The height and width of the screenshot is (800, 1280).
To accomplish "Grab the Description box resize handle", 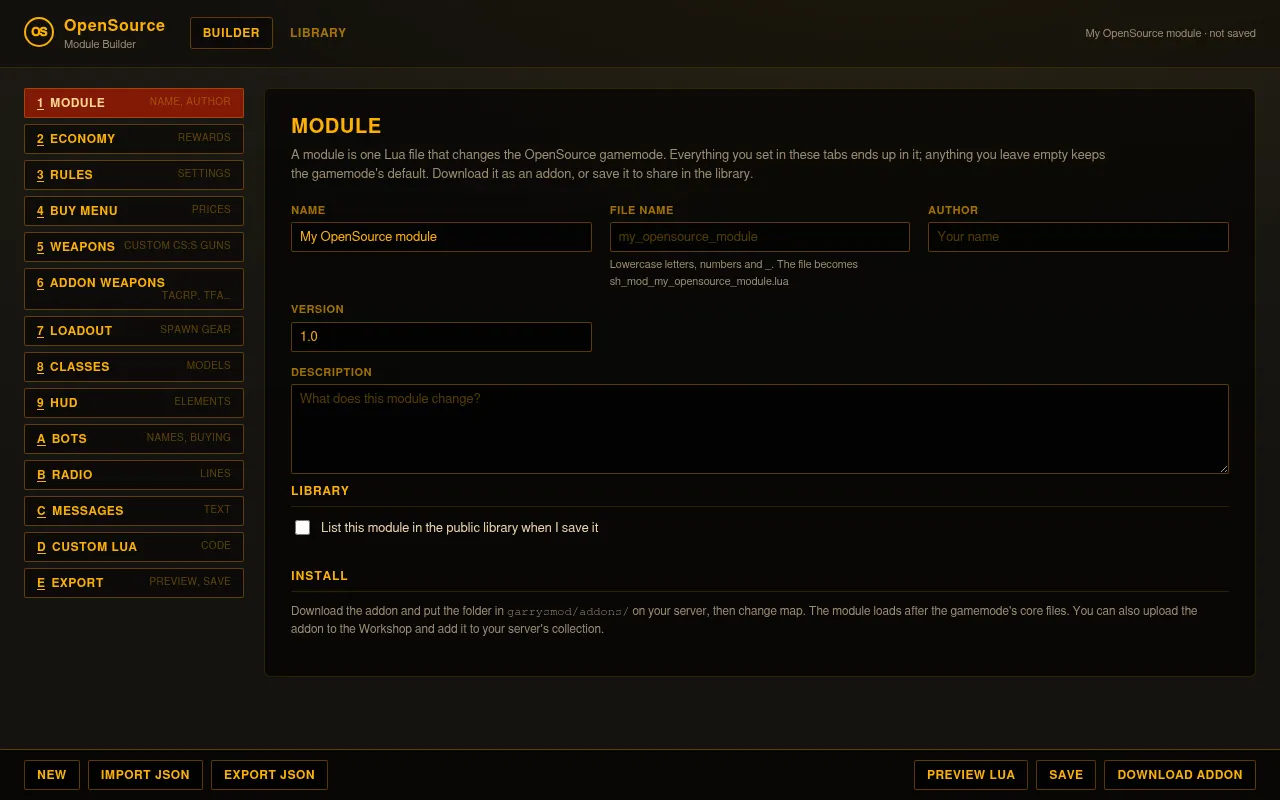I will point(1222,467).
